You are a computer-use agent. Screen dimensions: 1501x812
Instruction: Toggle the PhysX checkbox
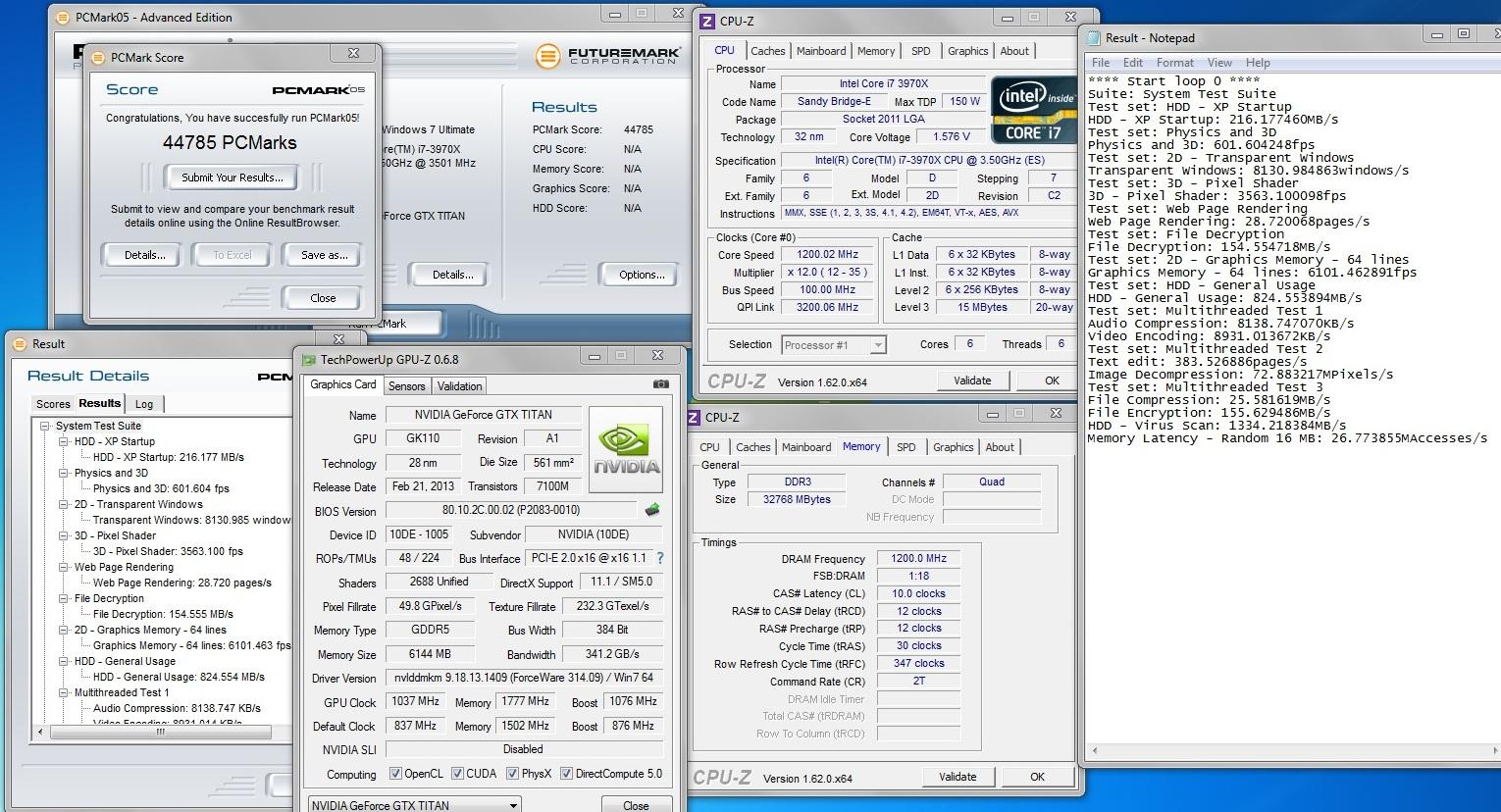512,774
